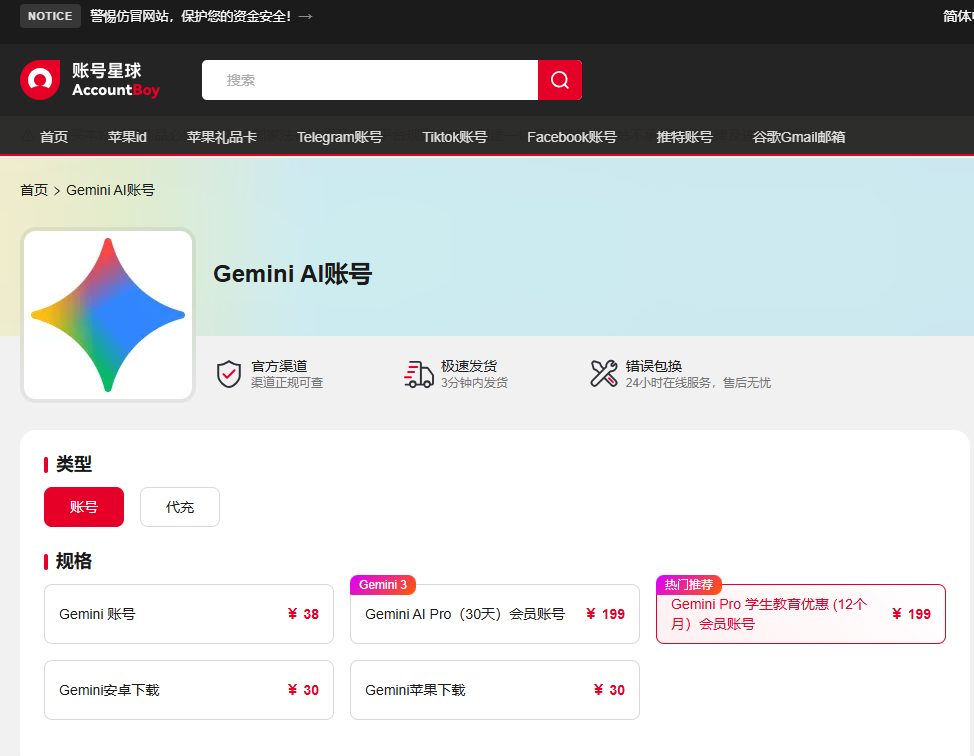Click the Gemini AI star logo image

click(x=107, y=314)
